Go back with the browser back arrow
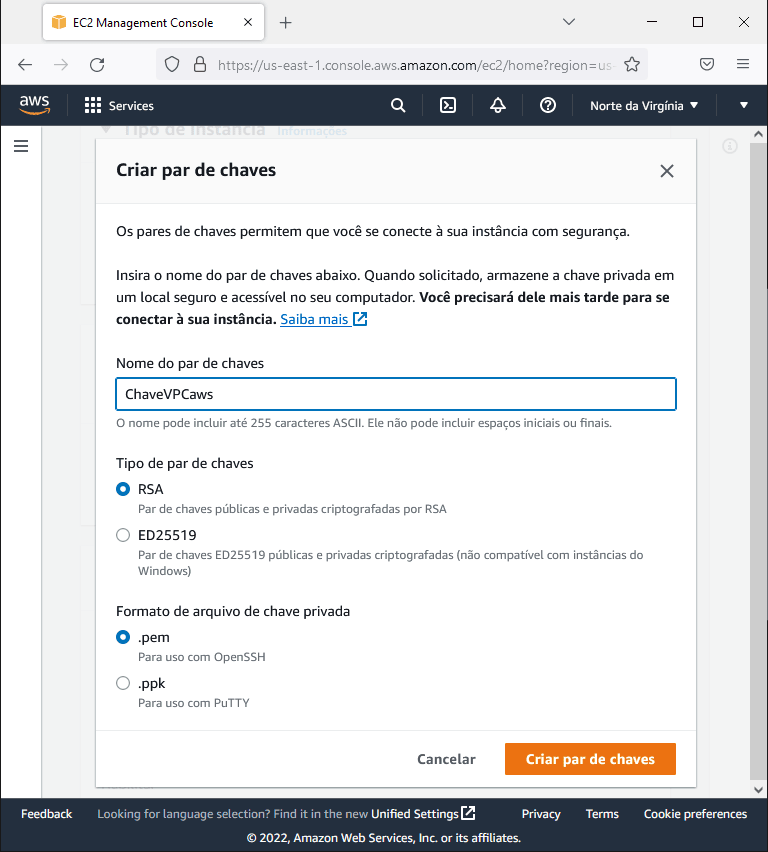Screen dimensions: 768x852 pos(25,65)
